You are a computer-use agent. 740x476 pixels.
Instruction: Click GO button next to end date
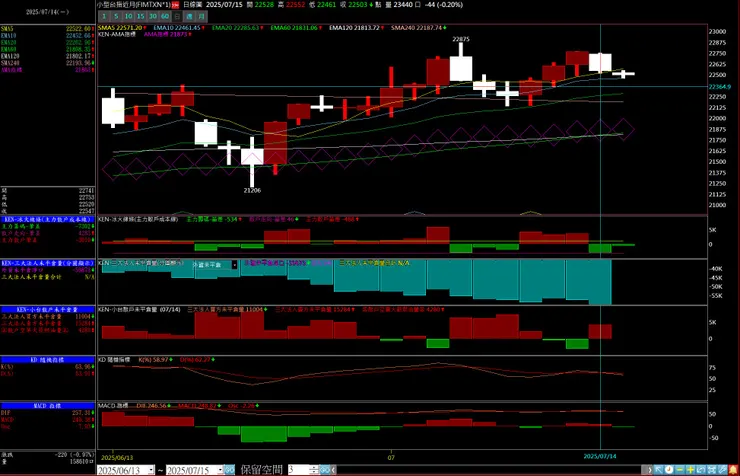[x=229, y=470]
